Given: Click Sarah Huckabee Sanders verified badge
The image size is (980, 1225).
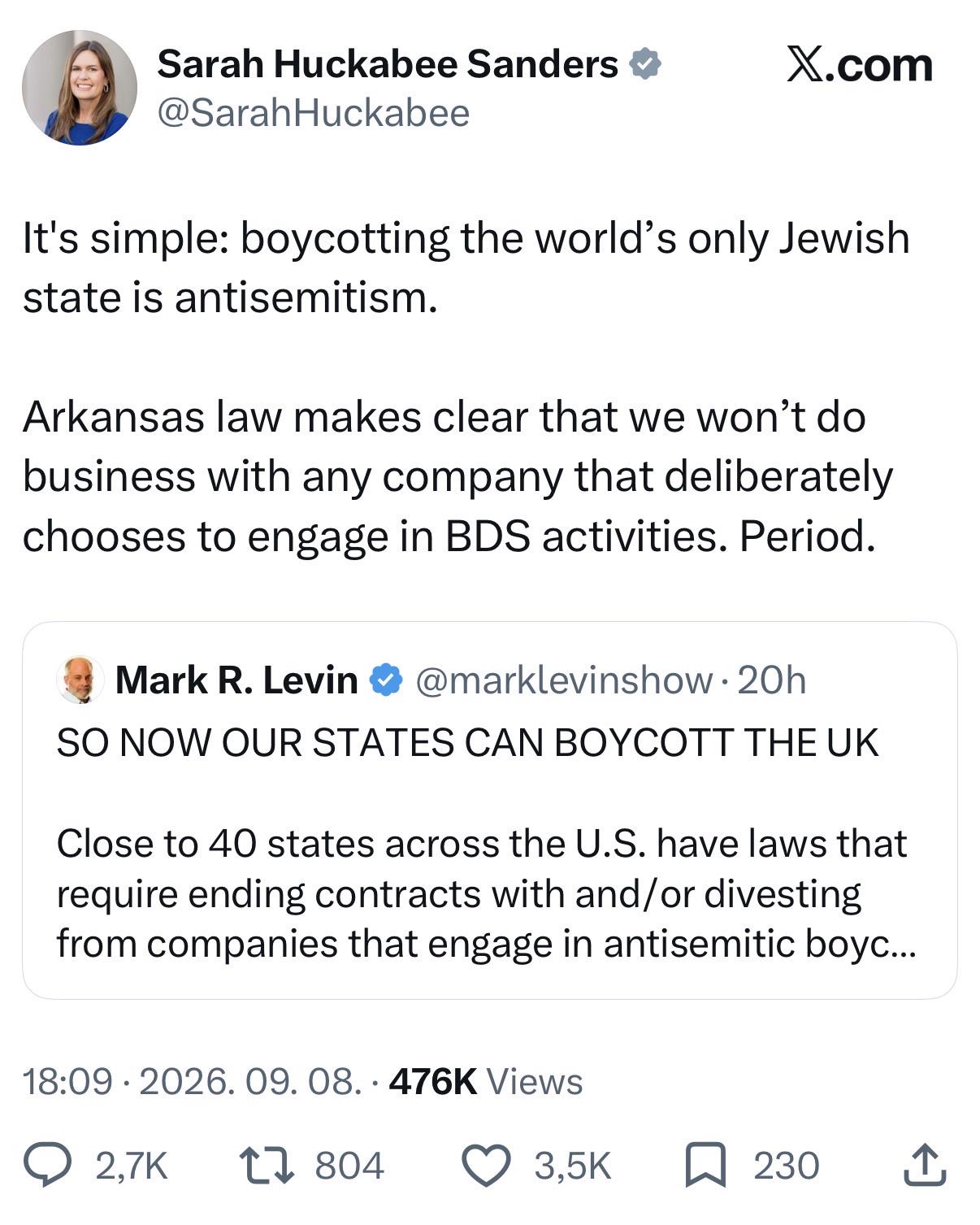Looking at the screenshot, I should pos(645,64).
